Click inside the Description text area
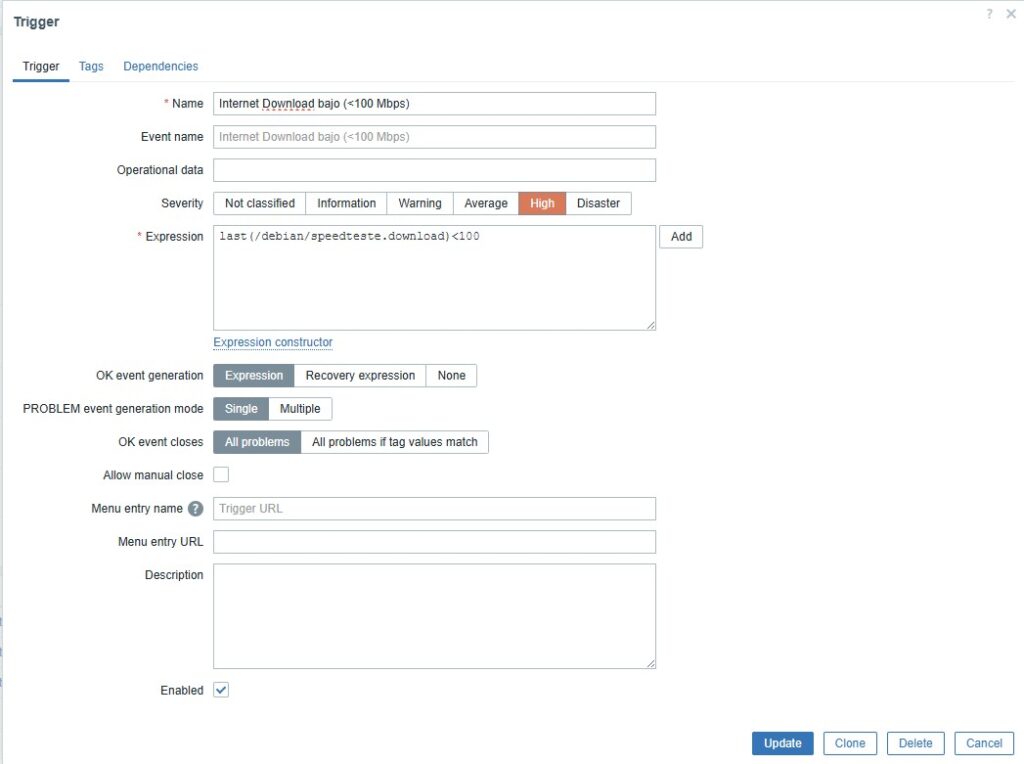 coord(434,615)
